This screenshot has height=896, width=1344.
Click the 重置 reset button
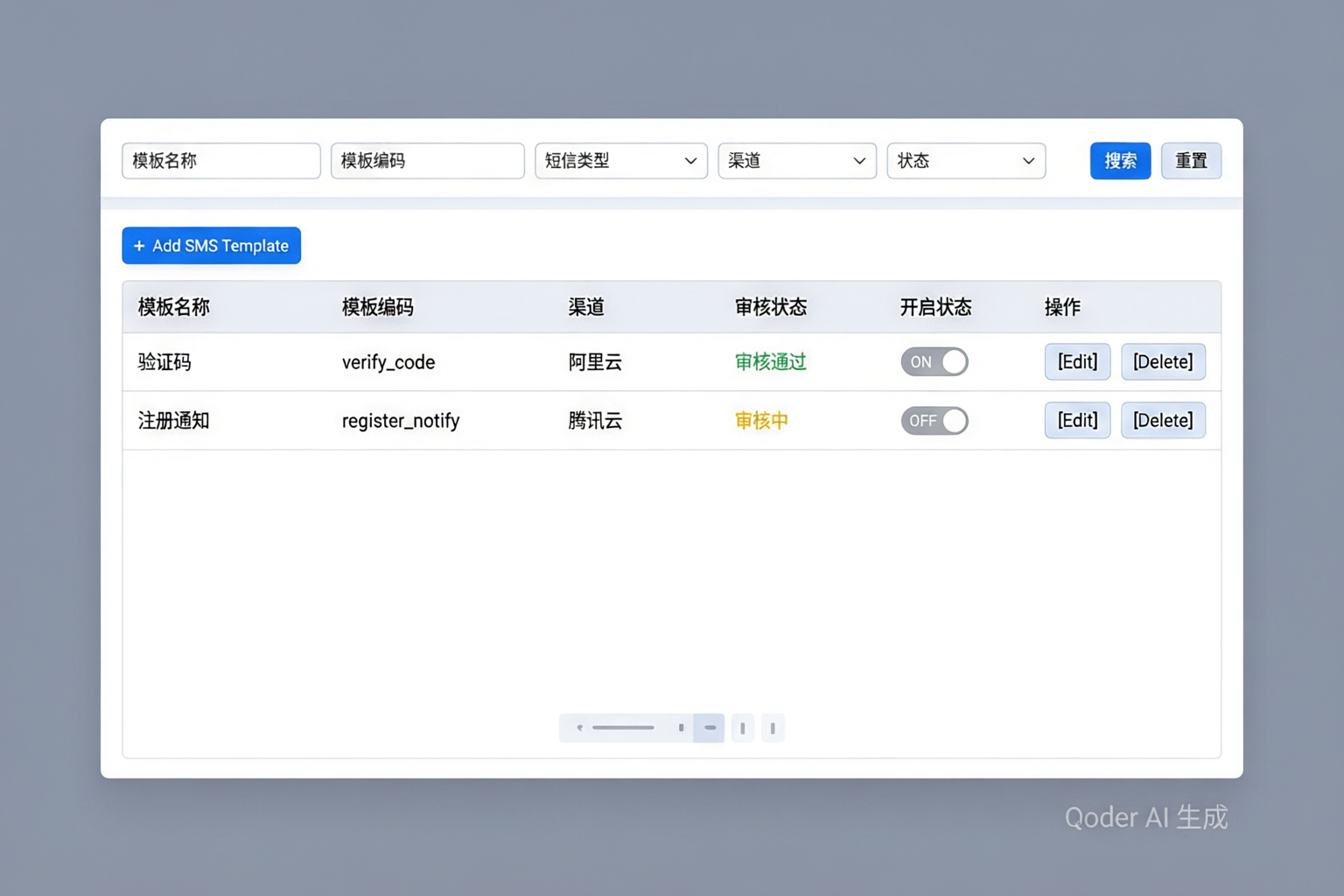1191,161
